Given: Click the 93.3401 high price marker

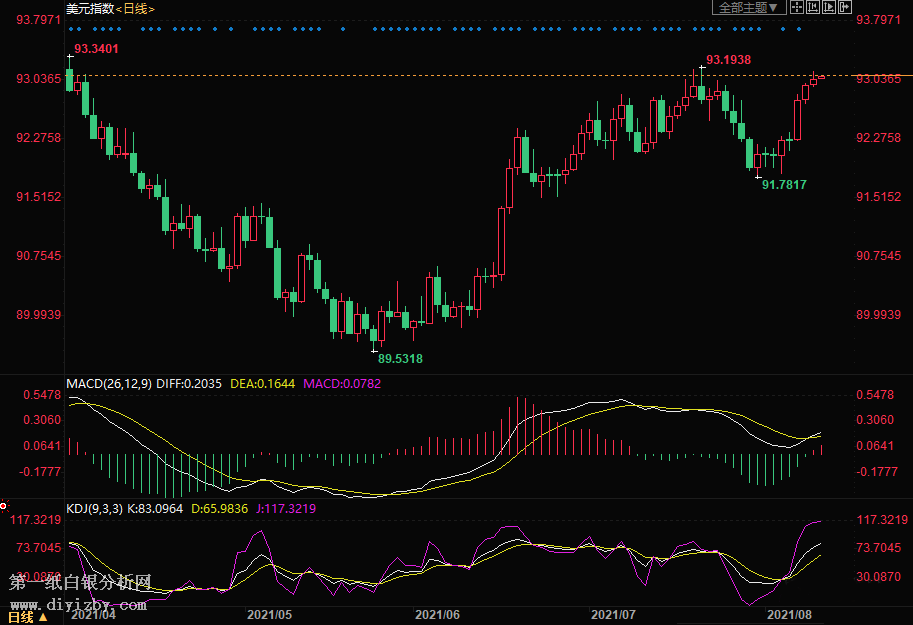Looking at the screenshot, I should point(96,48).
